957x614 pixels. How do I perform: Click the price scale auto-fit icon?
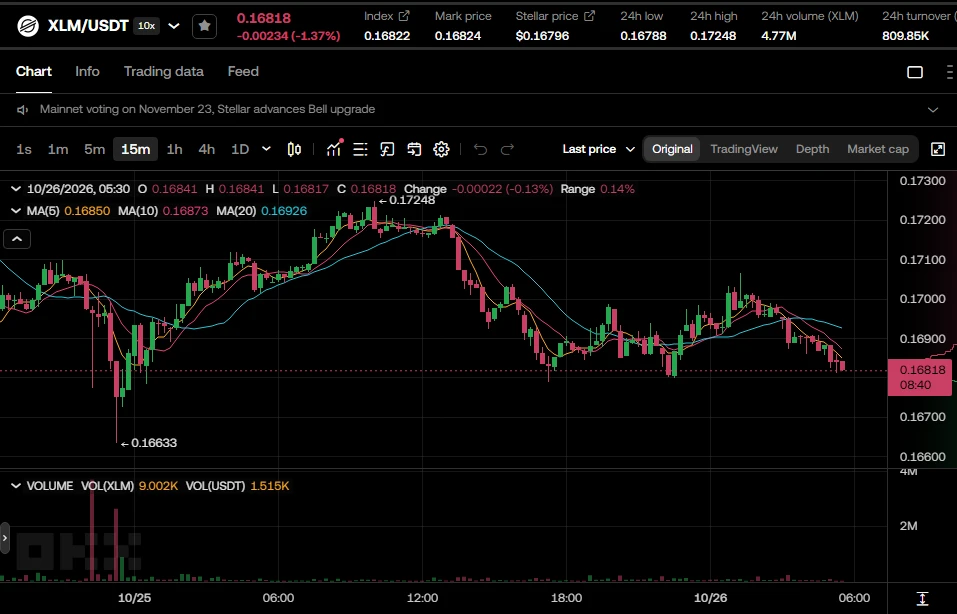tap(922, 598)
